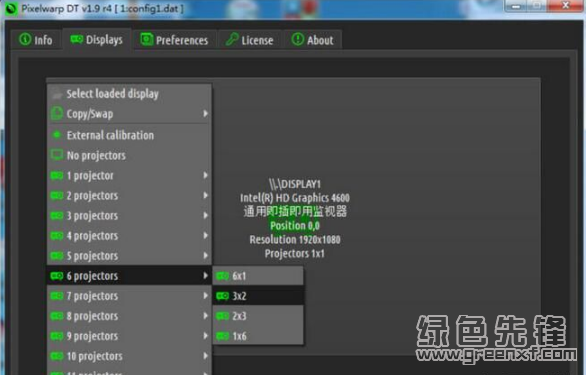
Task: Open the 9 projectors entry
Action: pyautogui.click(x=129, y=336)
